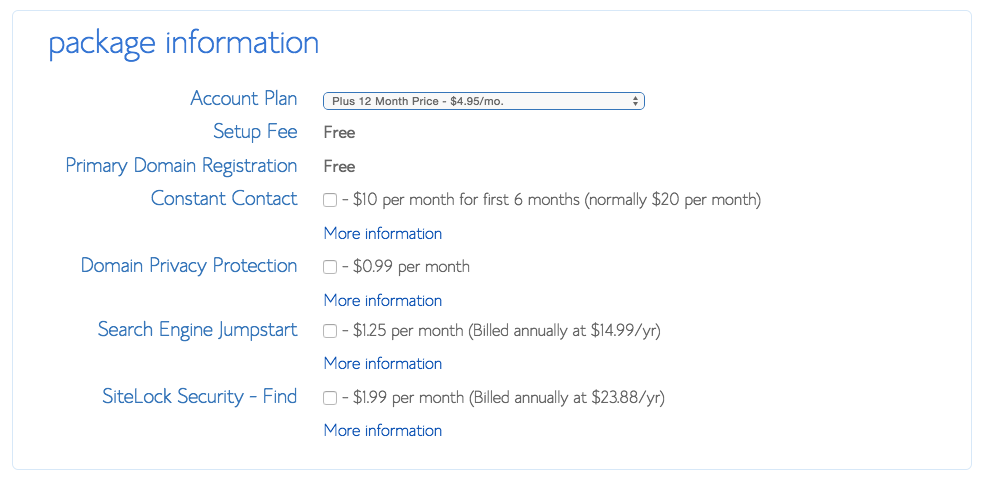Check the Domain Privacy Protection box
984x481 pixels.
[x=330, y=267]
